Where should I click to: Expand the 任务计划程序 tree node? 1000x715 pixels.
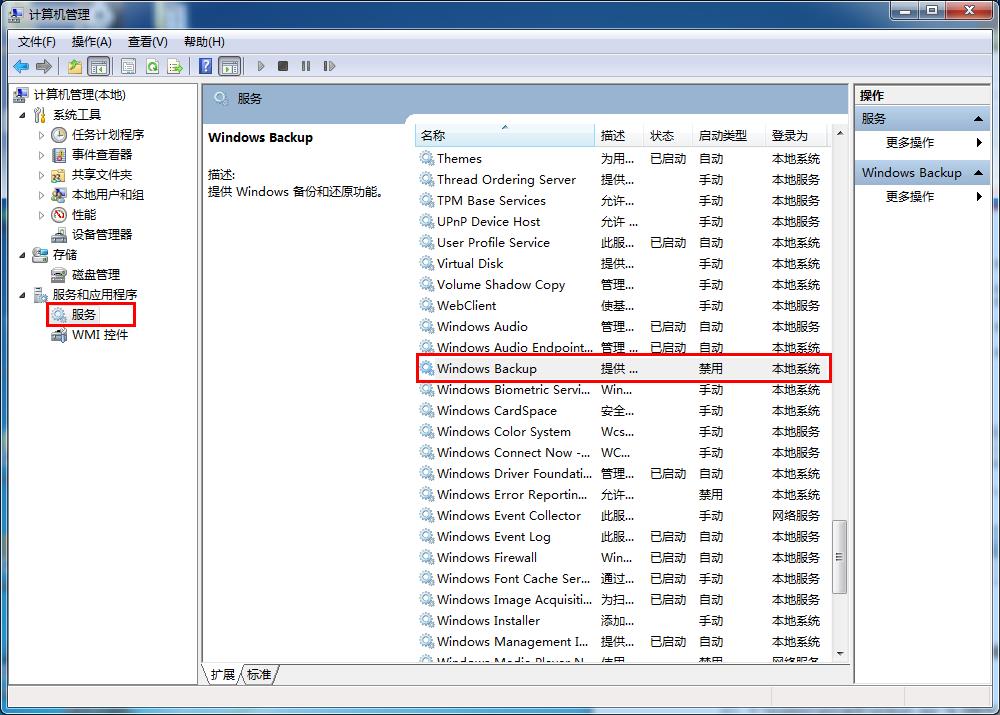click(41, 135)
